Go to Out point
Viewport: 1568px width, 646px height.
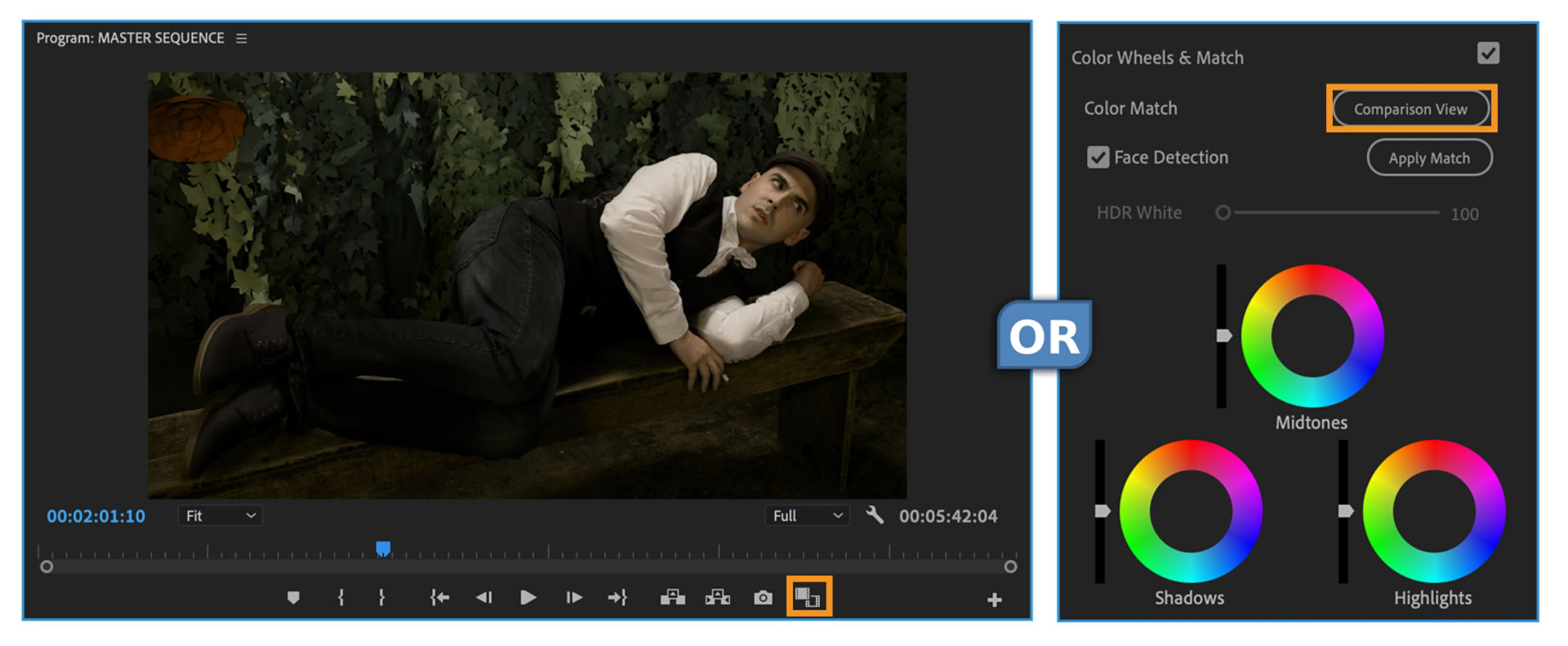617,598
